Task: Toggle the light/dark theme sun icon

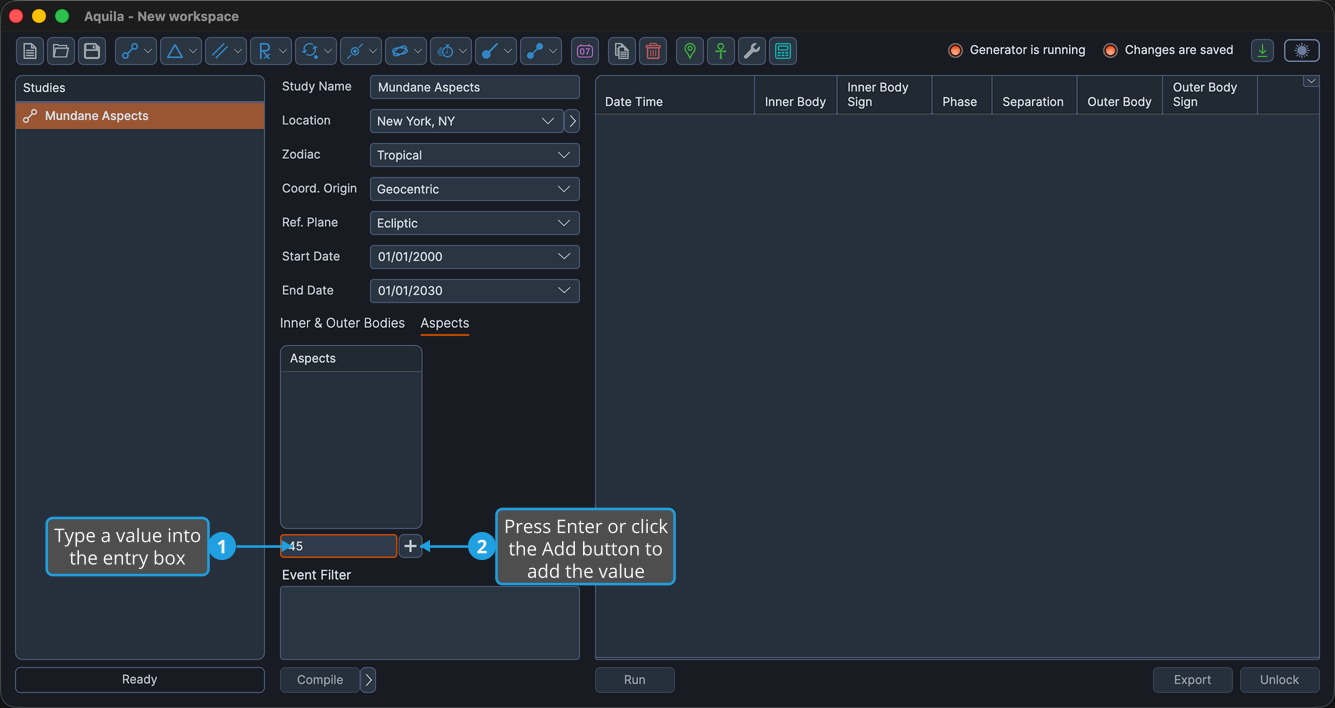Action: pyautogui.click(x=1302, y=51)
